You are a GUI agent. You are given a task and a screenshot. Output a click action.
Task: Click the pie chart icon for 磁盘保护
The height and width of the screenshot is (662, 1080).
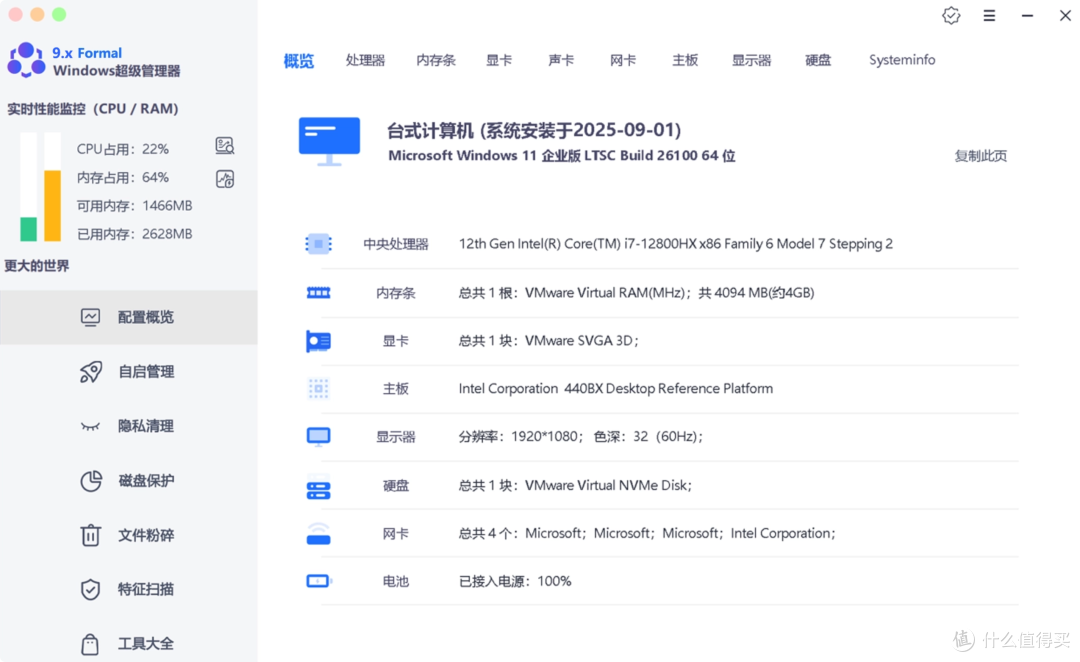(x=90, y=481)
